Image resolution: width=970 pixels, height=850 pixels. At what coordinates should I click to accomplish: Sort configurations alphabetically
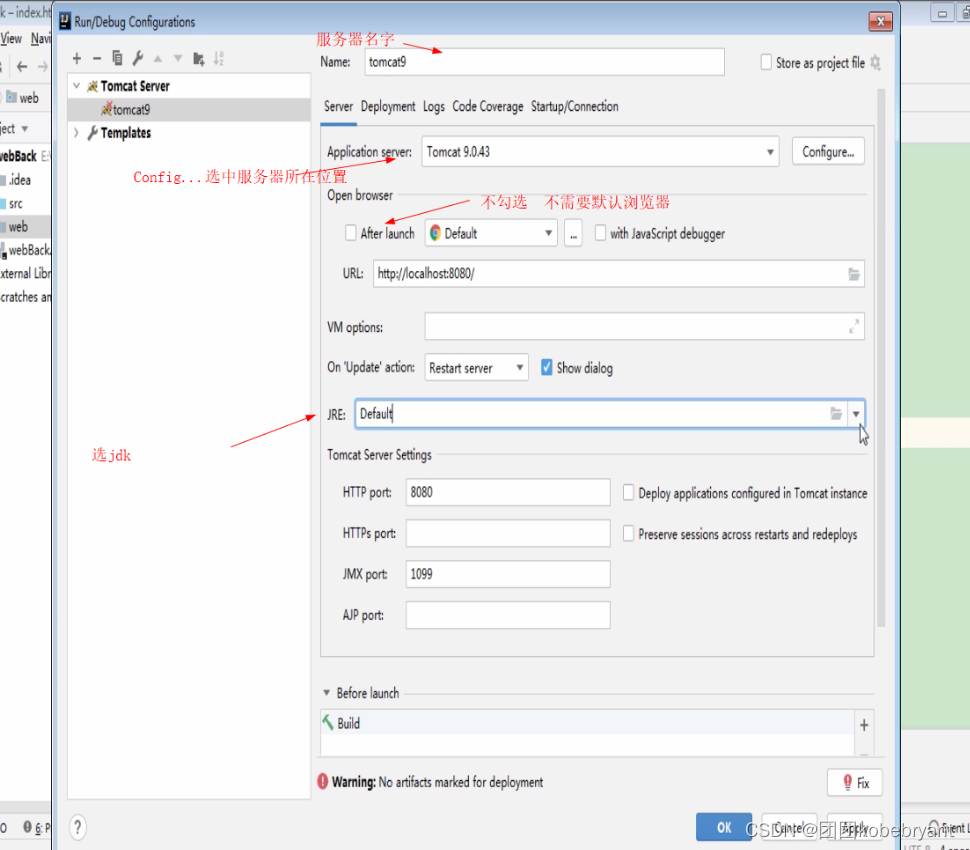219,59
